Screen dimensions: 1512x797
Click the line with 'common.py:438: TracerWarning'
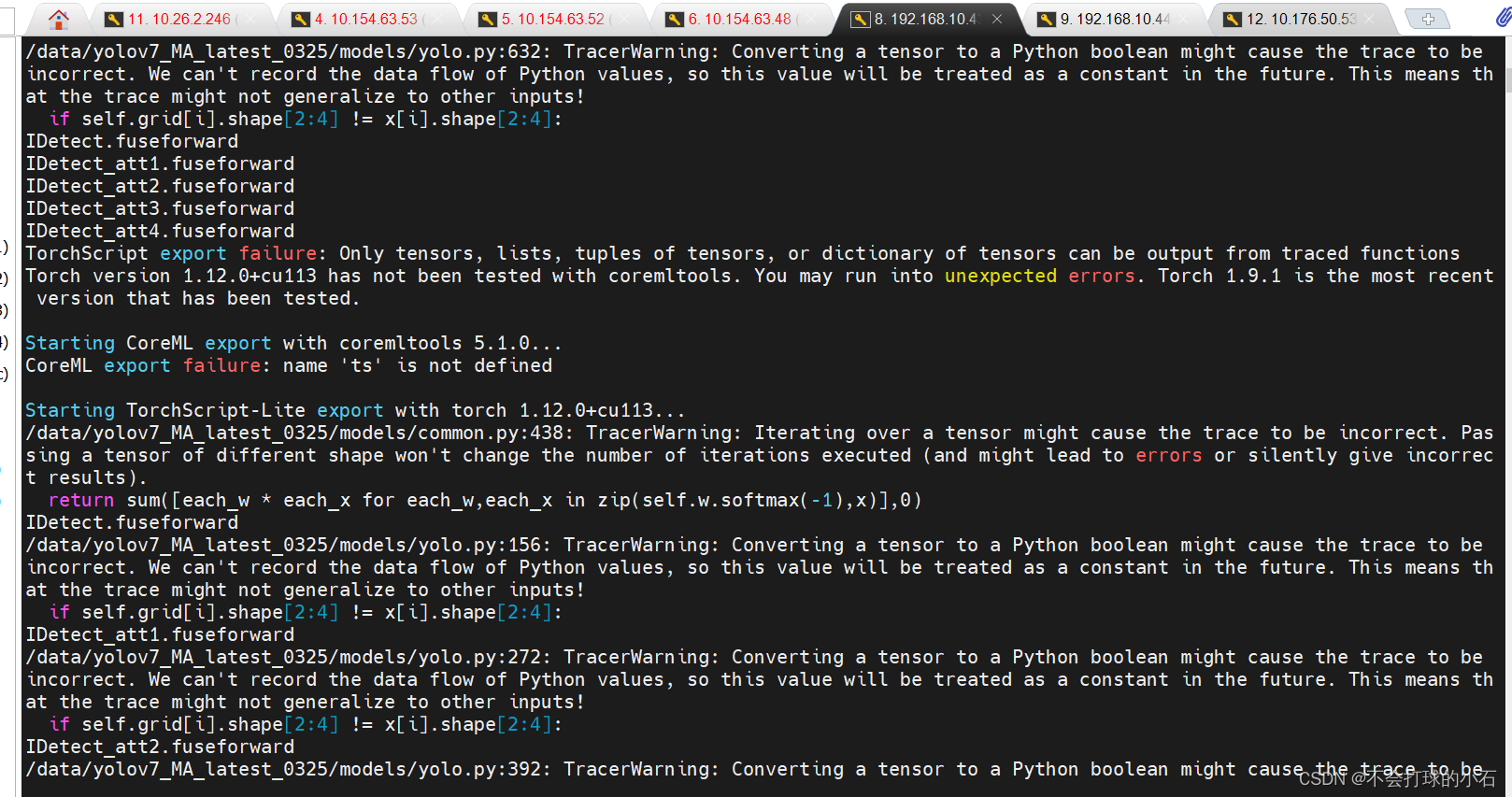[759, 433]
